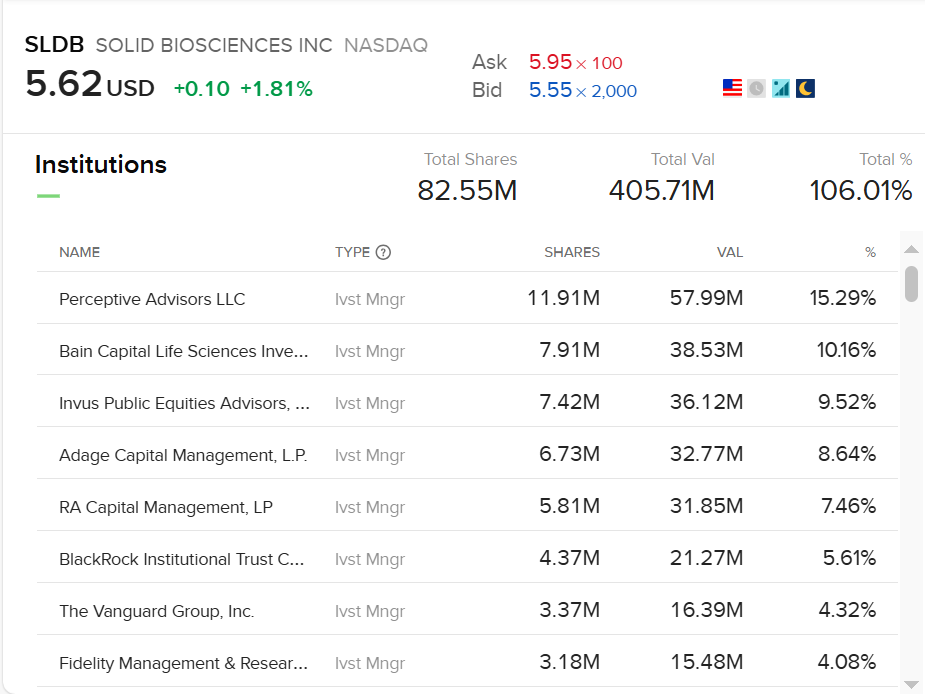This screenshot has width=925, height=694.
Task: Click the clock icon in the header
Action: coord(756,88)
